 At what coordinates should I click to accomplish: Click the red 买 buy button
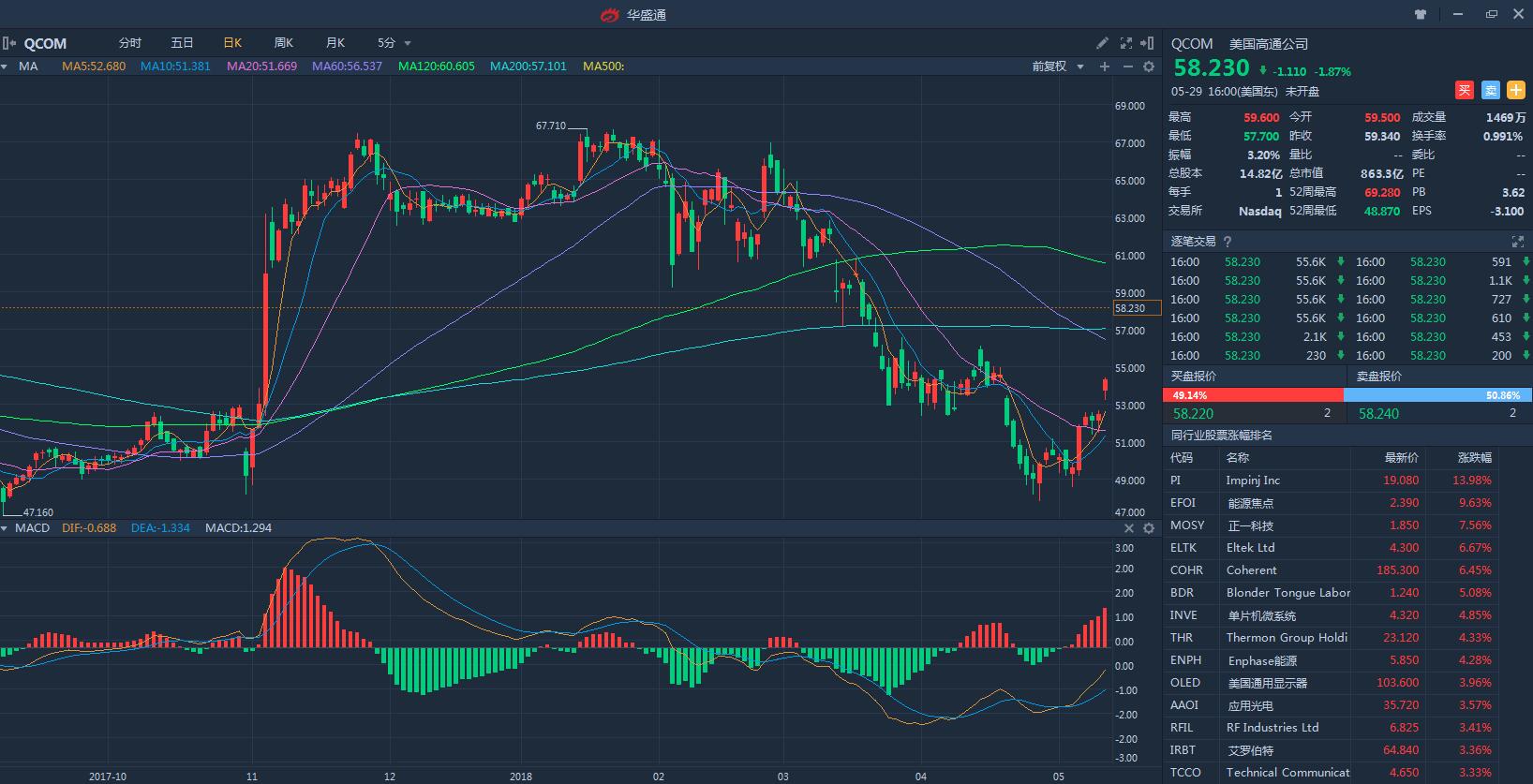pos(1464,91)
